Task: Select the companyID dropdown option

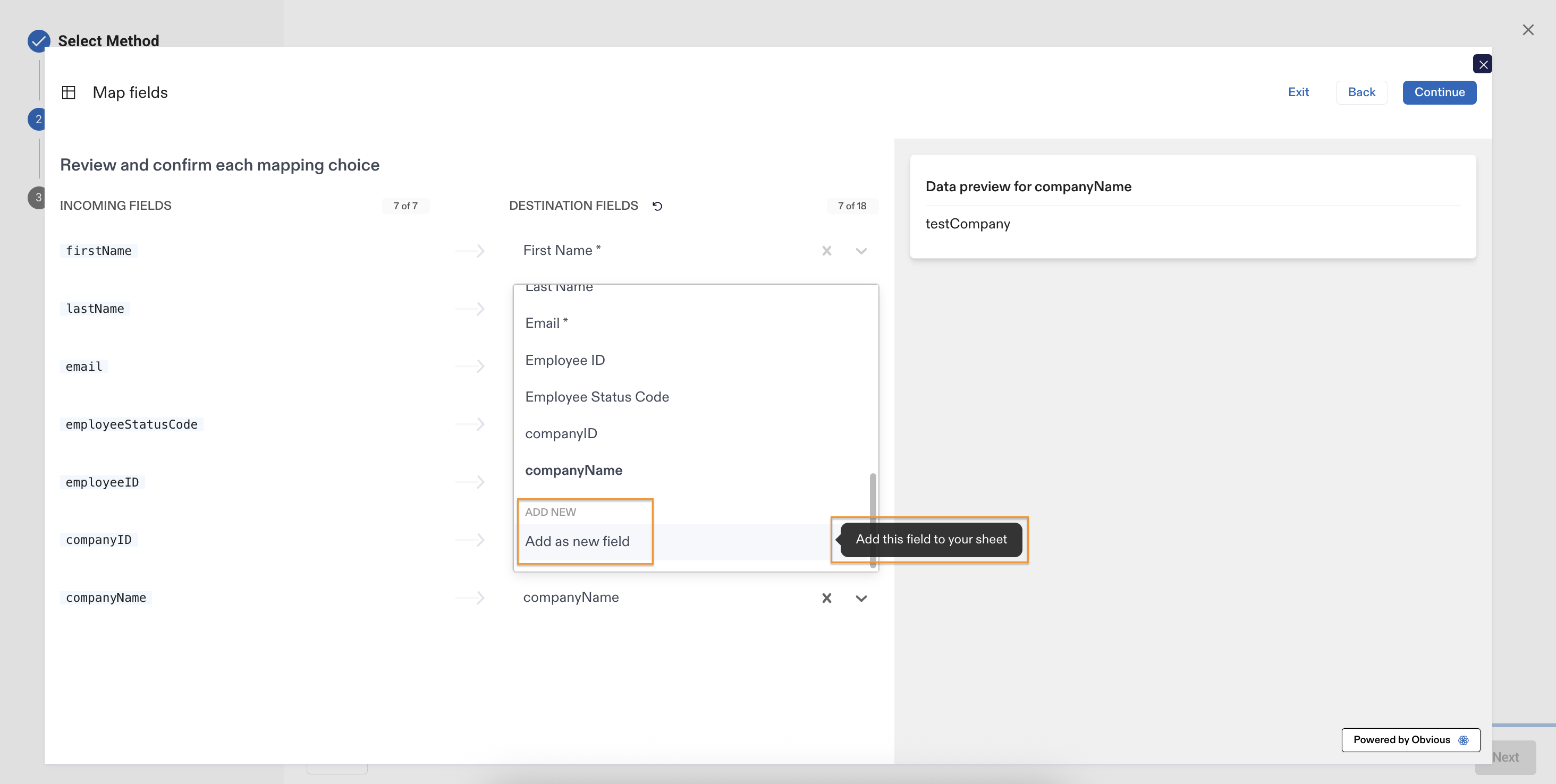Action: pos(561,433)
